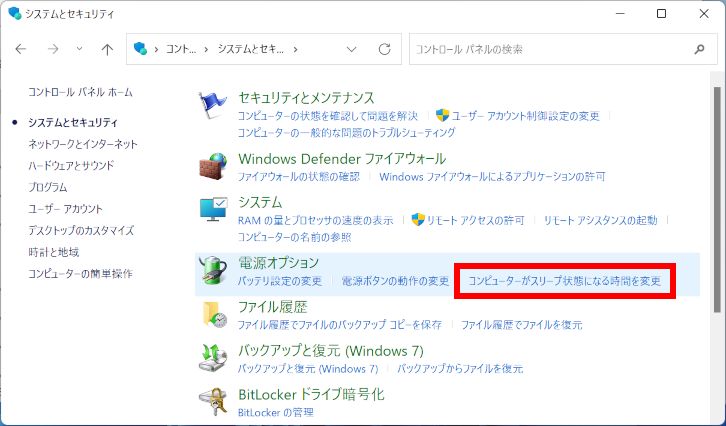The height and width of the screenshot is (426, 726).
Task: Open コンピューターの簡単操作 in the sidebar
Action: tap(80, 274)
